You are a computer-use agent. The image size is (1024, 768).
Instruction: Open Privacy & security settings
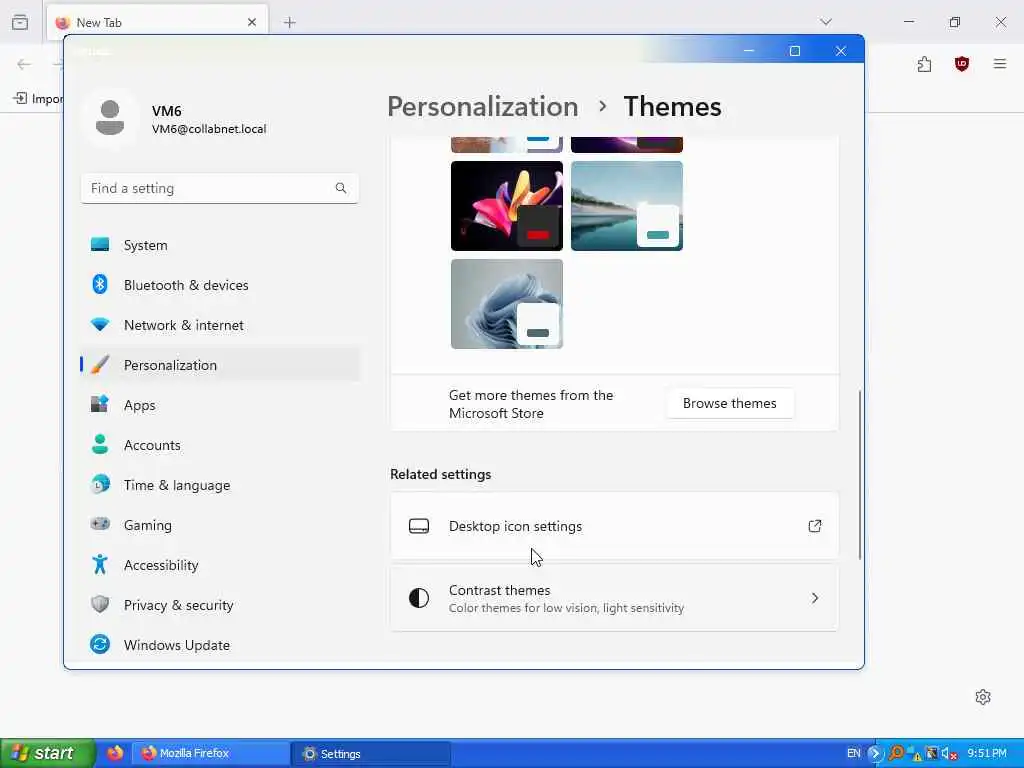coord(220,605)
